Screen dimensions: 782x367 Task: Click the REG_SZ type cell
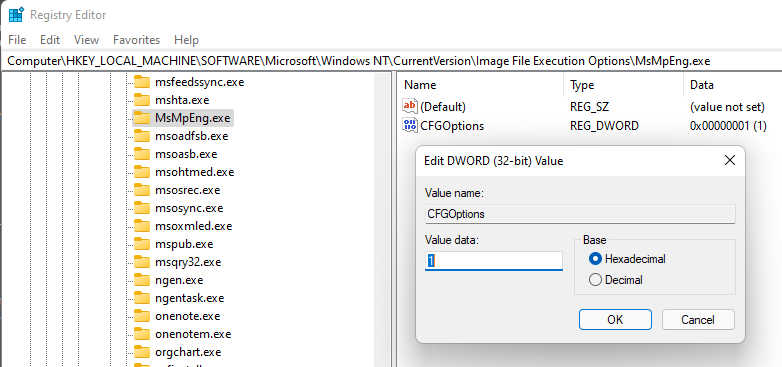tap(589, 107)
